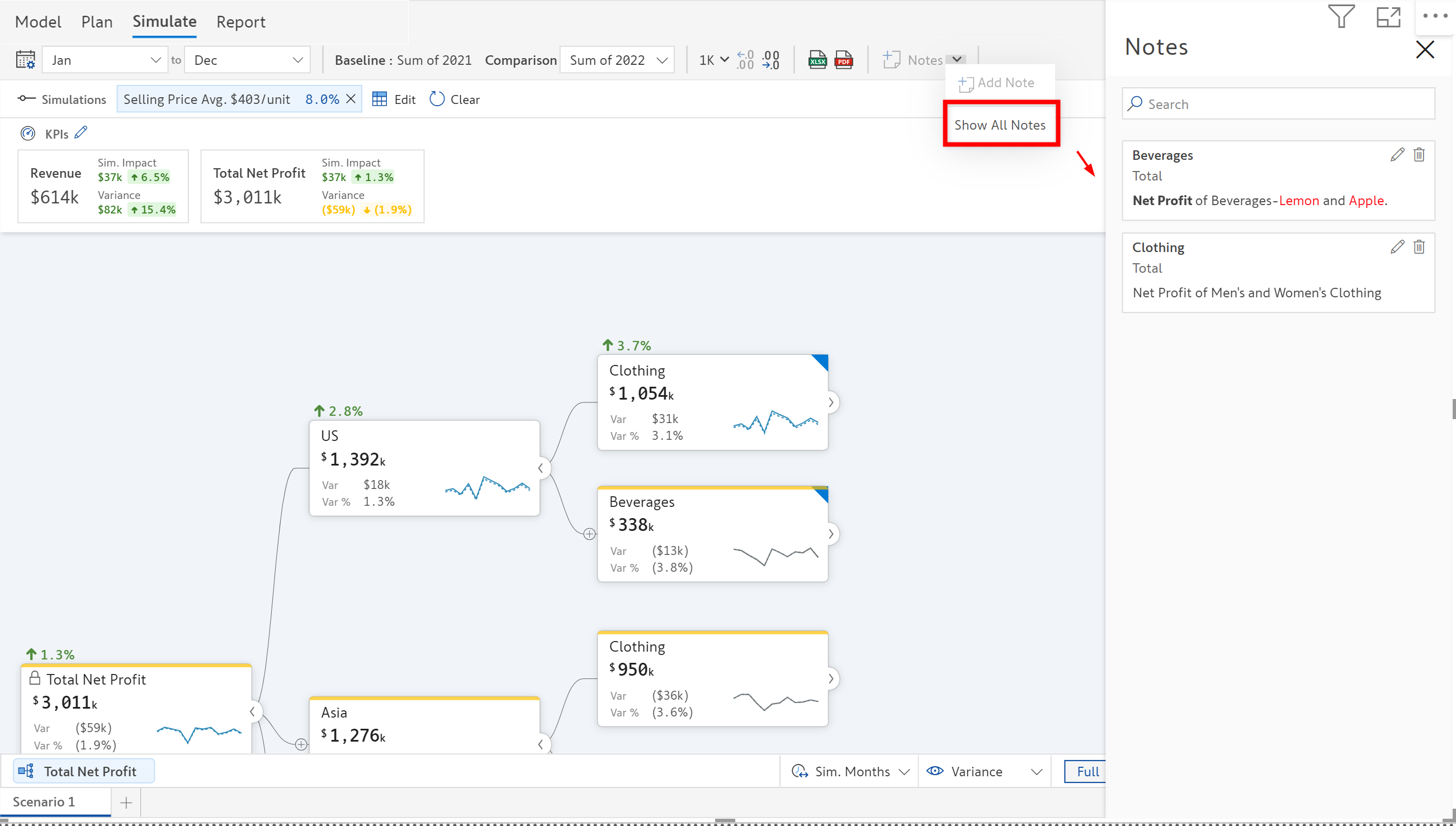
Task: Expand hidden nodes under the Asia node
Action: [x=301, y=744]
